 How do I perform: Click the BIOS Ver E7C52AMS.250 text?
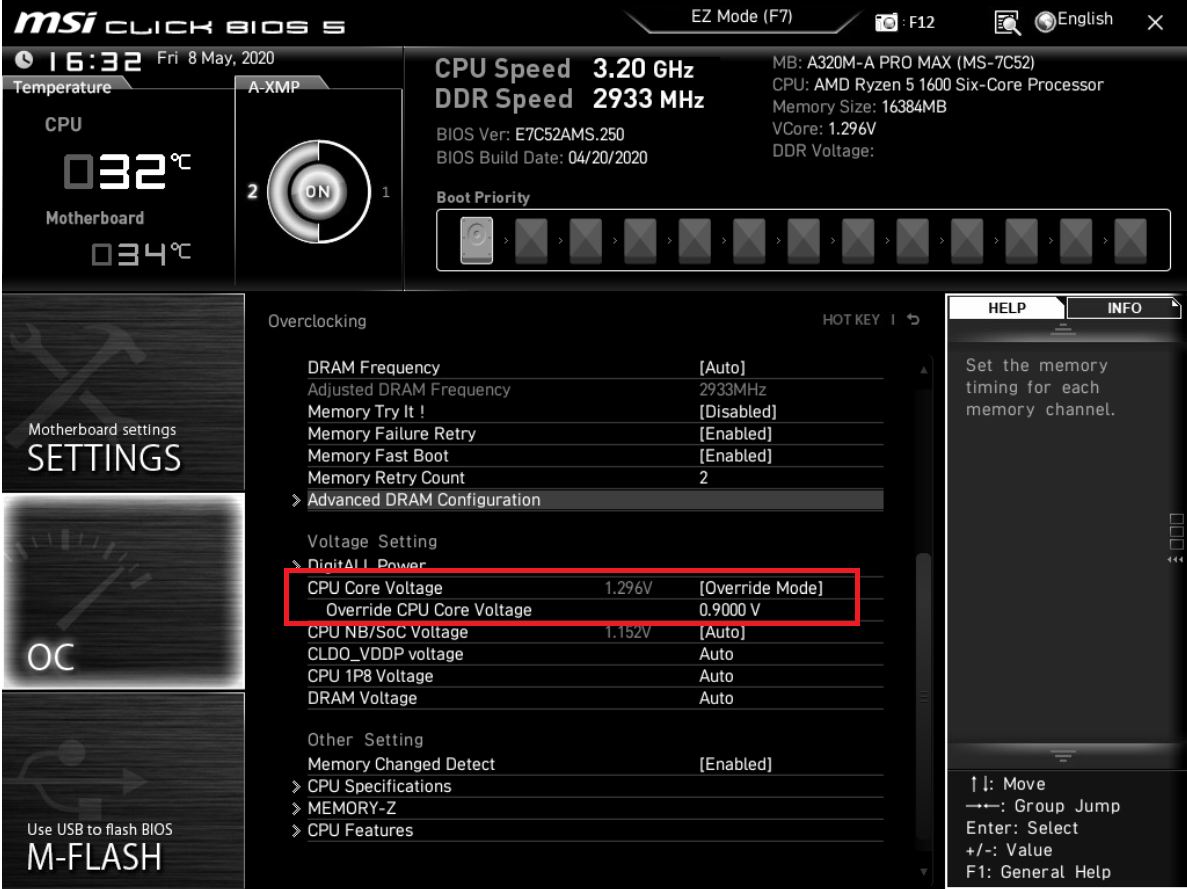[530, 135]
